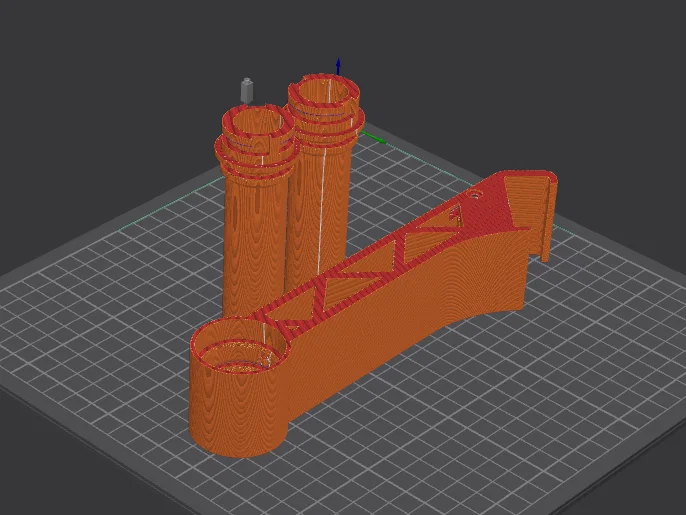Click the gray nozzle position marker
The height and width of the screenshot is (515, 686).
pos(247,91)
